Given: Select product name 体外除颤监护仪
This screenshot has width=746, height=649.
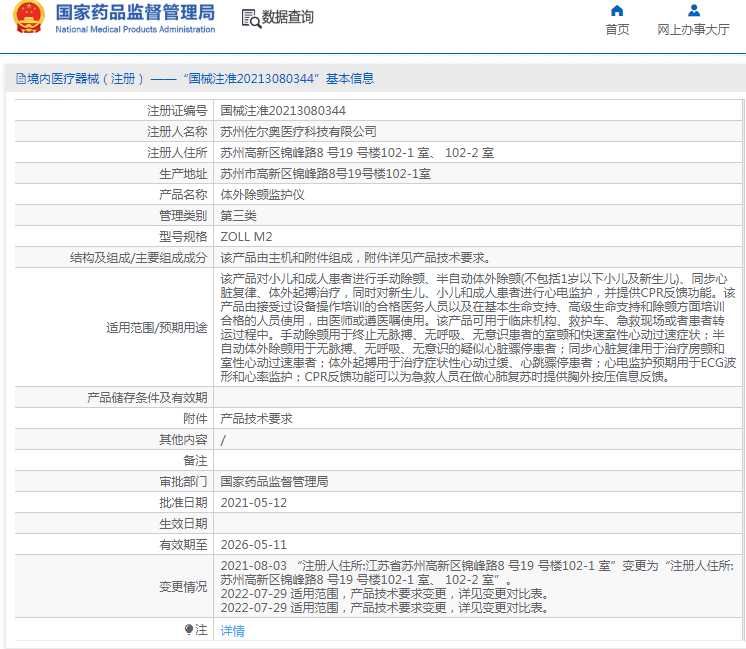Looking at the screenshot, I should [262, 195].
